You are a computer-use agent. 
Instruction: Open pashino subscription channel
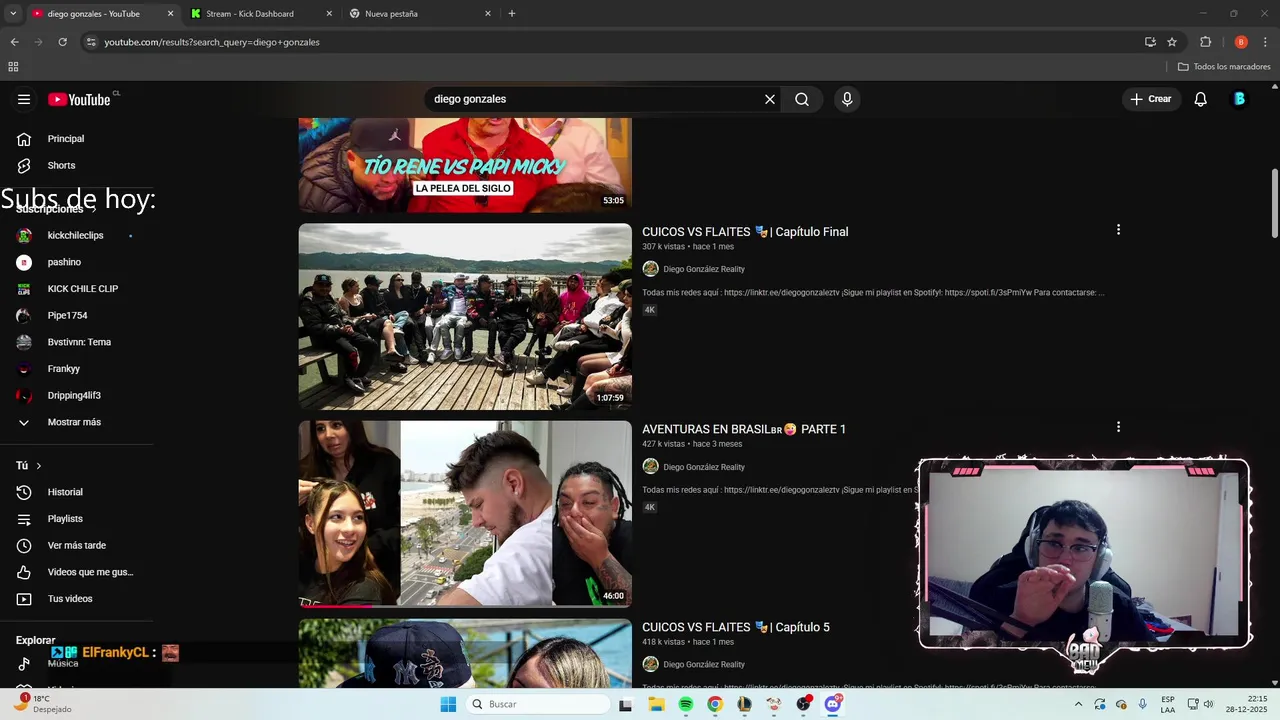pos(64,262)
